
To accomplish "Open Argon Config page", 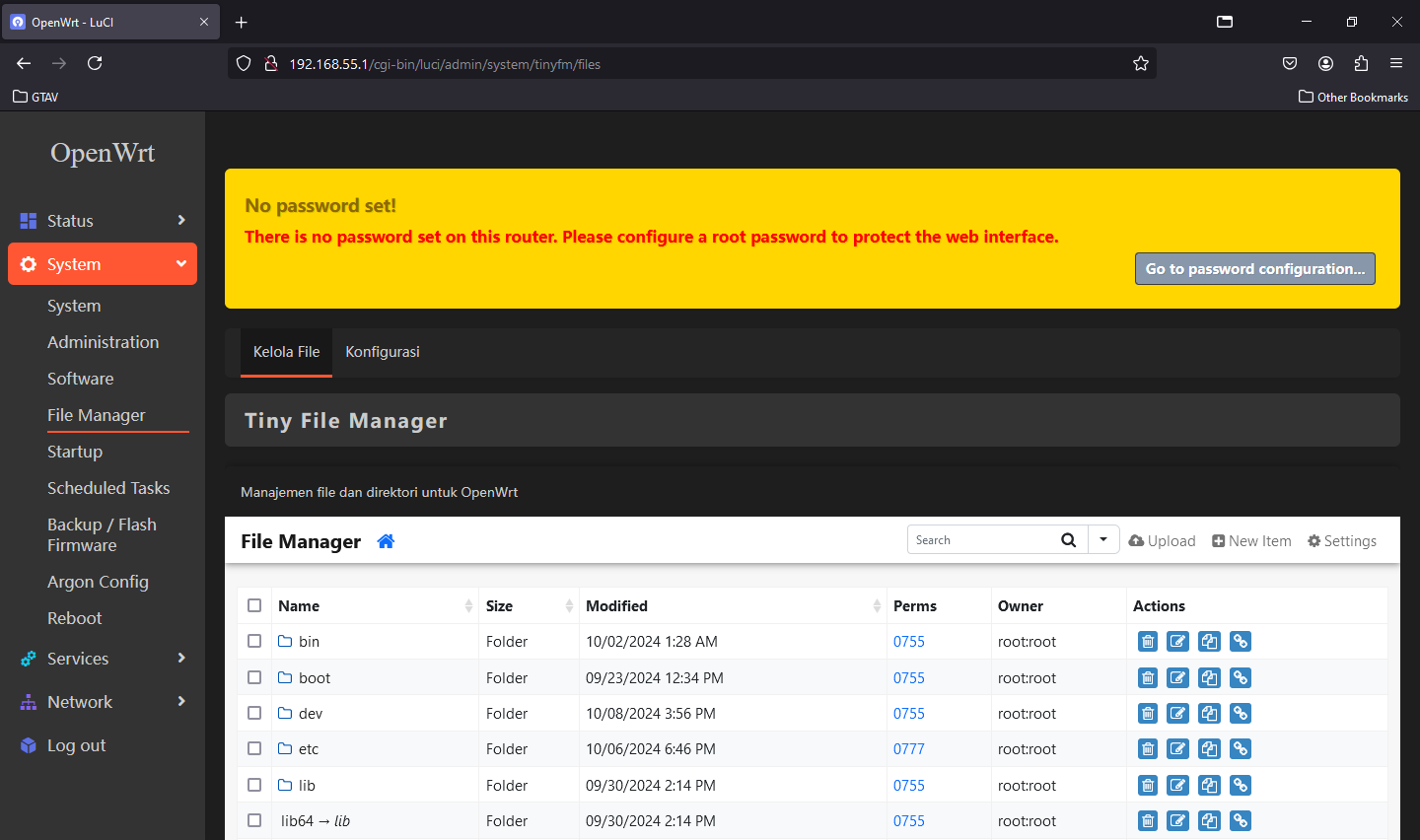I will [x=98, y=582].
